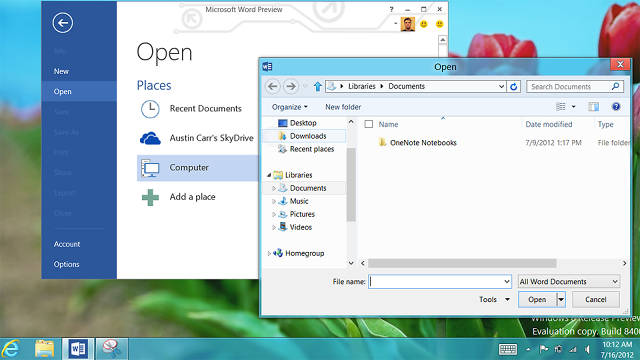Screen dimensions: 640x360
Task: Click the SkyDrive cloud icon
Action: 150,139
